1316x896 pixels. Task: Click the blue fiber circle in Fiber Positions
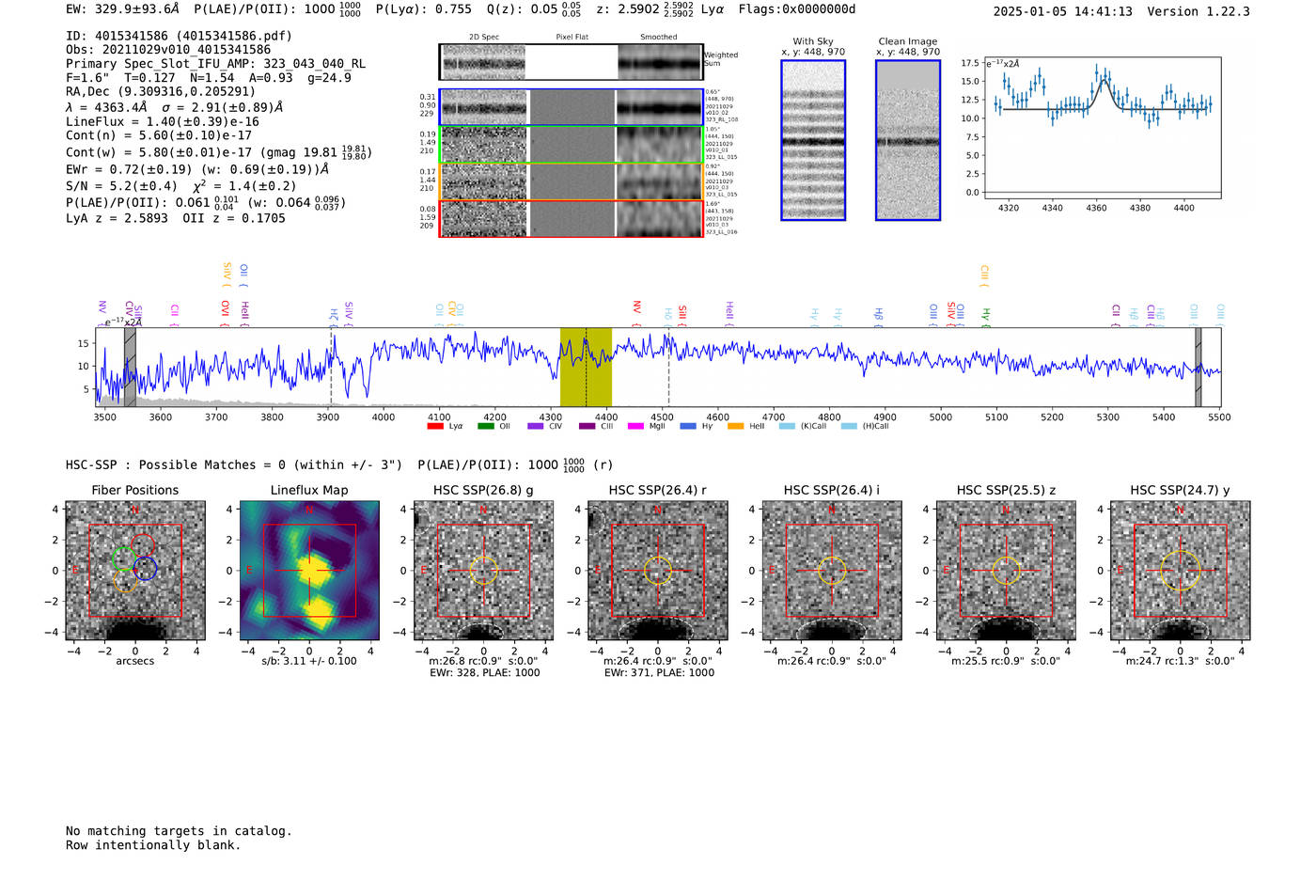tap(145, 569)
